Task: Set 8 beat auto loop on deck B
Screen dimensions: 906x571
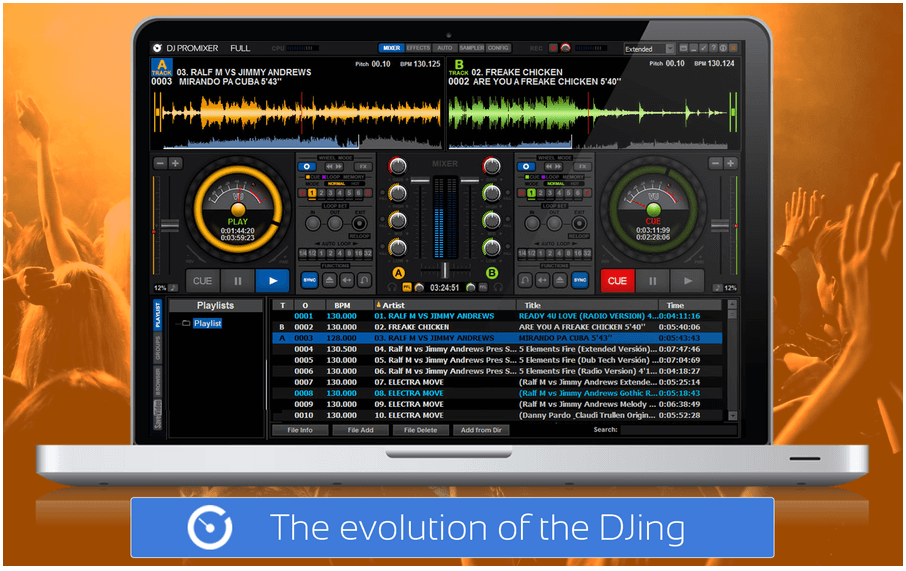Action: click(x=568, y=253)
